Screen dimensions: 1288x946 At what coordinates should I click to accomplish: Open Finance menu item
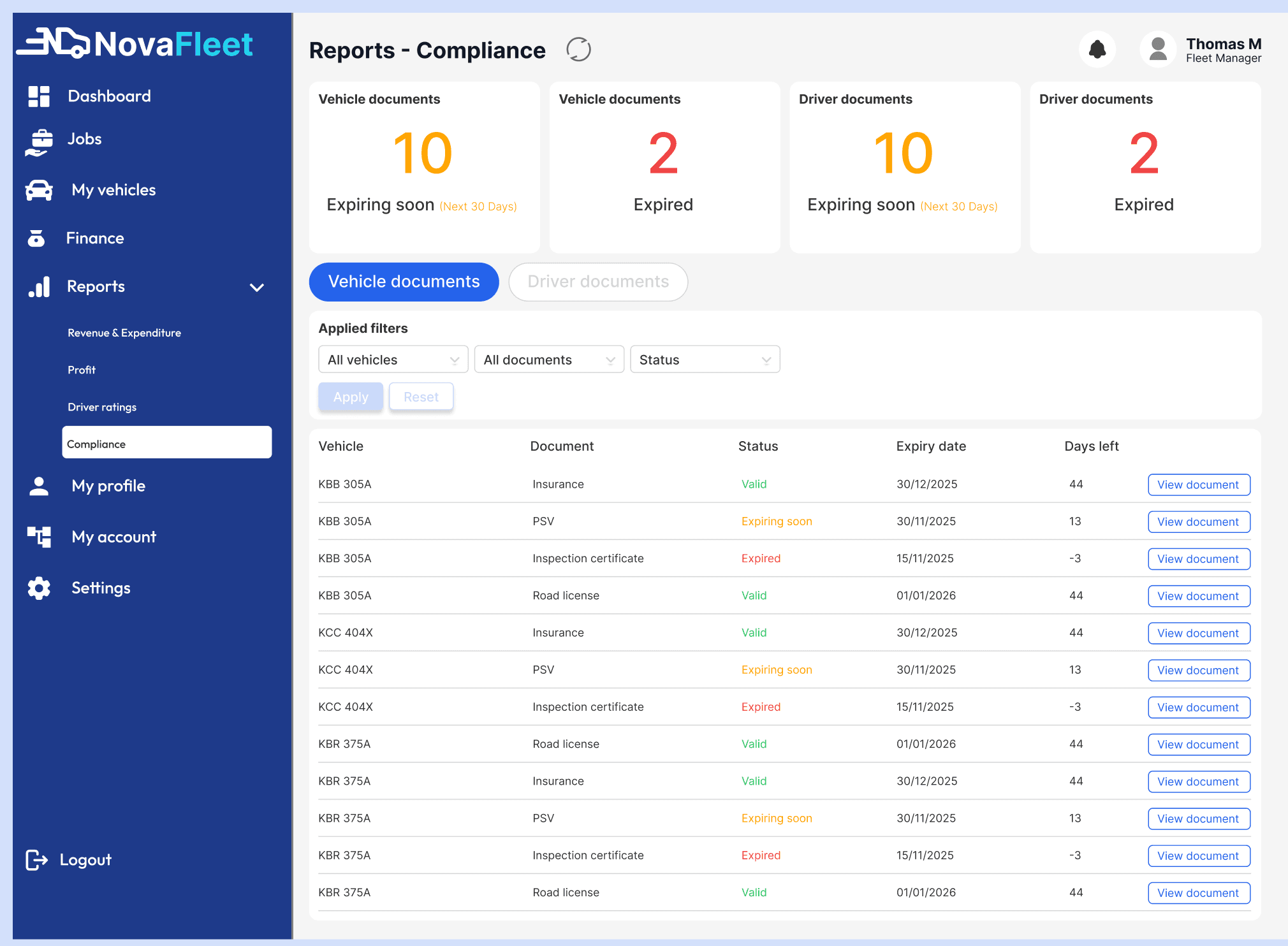[95, 238]
